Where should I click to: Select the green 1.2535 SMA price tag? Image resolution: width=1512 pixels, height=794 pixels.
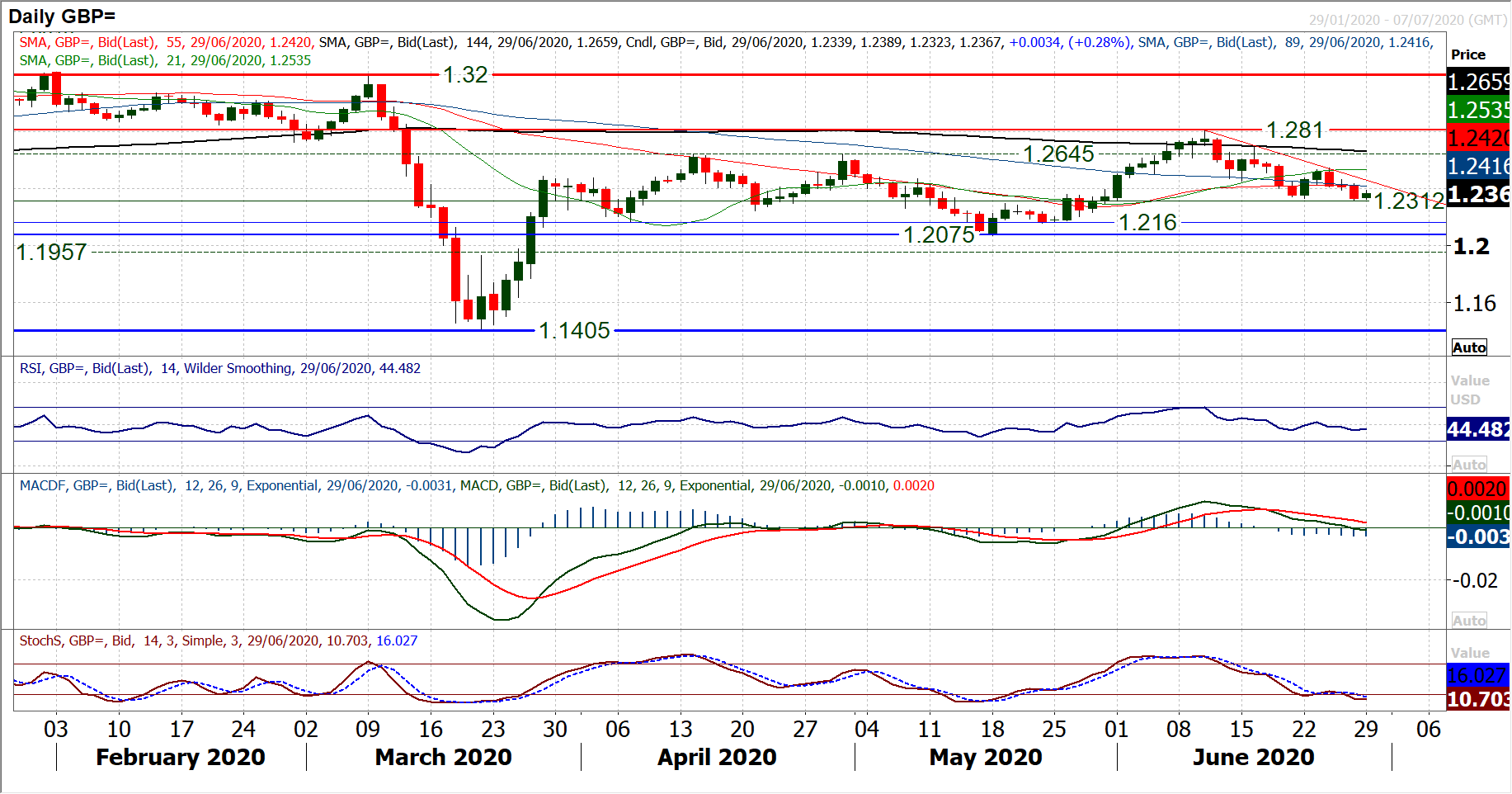tap(1478, 110)
